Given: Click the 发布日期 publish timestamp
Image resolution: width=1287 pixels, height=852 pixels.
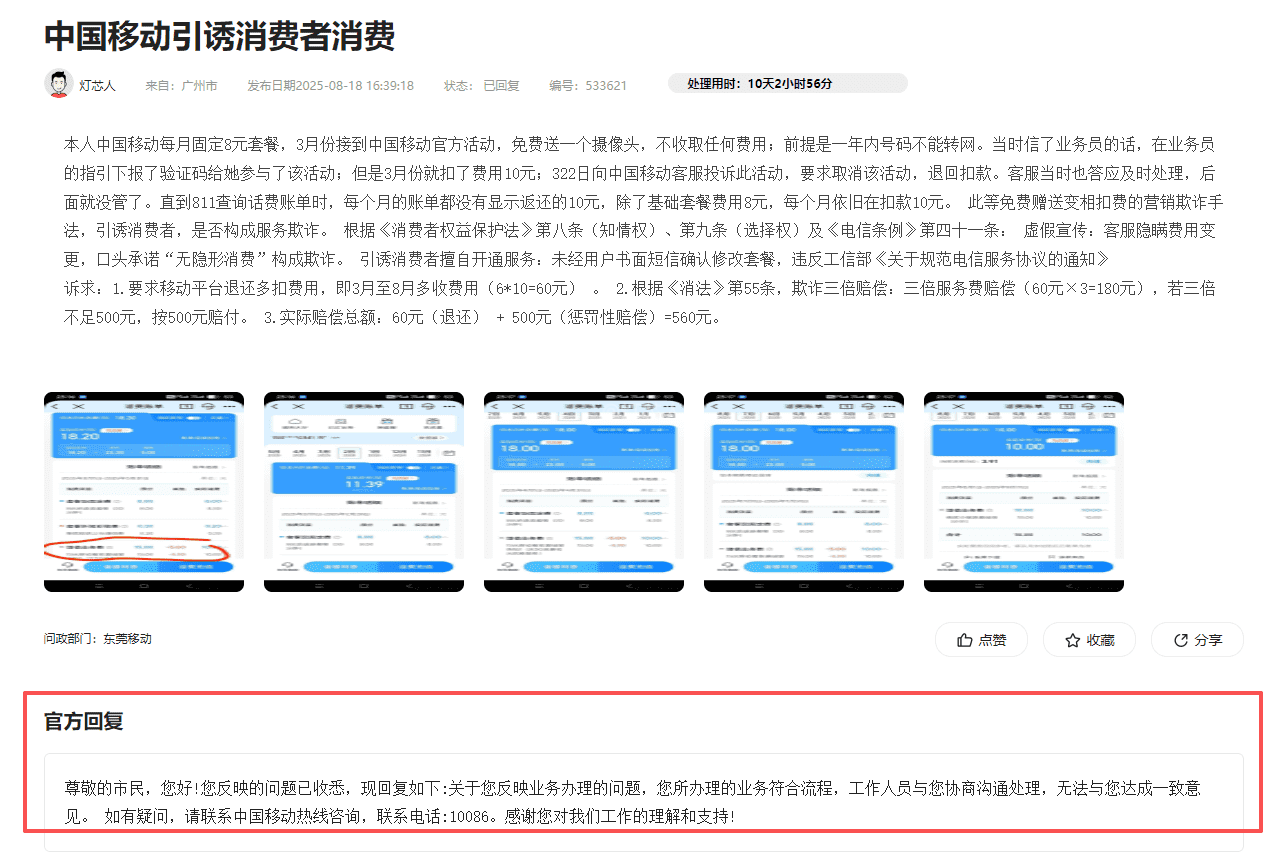Looking at the screenshot, I should tap(330, 85).
